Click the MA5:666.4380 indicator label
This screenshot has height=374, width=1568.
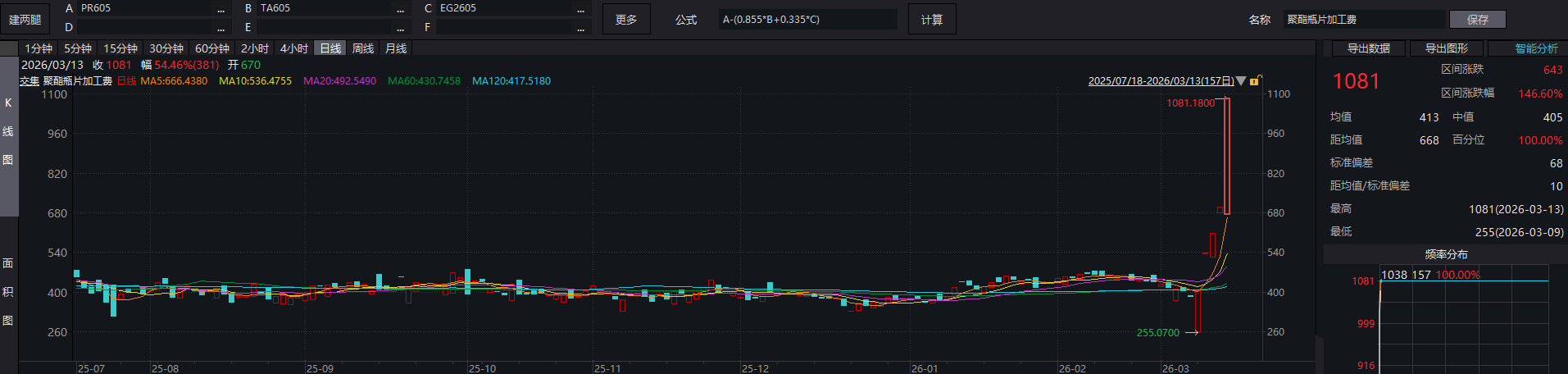pyautogui.click(x=174, y=80)
